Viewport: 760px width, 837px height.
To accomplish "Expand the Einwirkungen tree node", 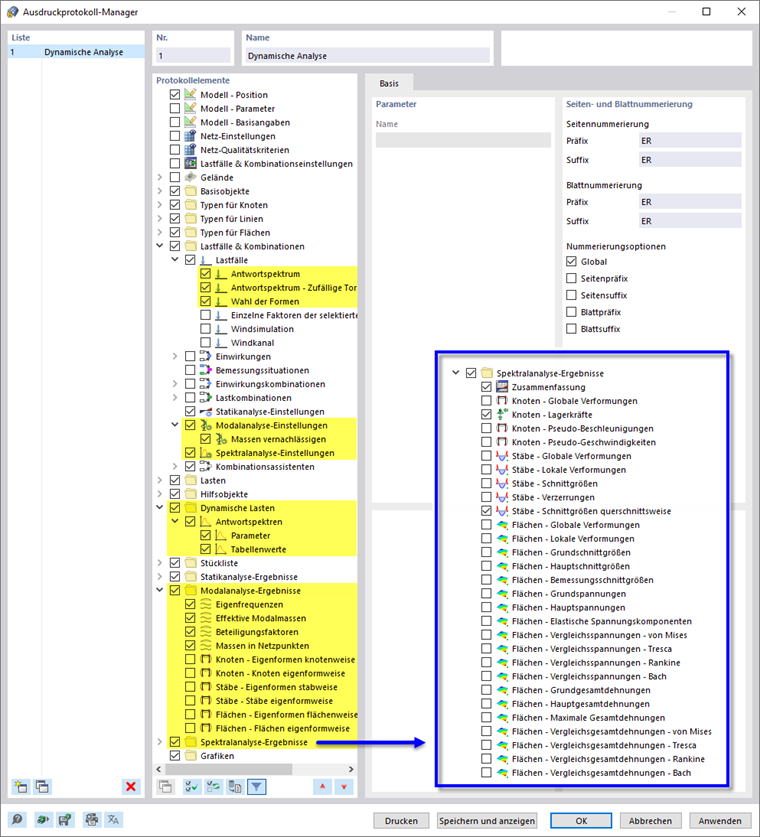I will pos(175,356).
